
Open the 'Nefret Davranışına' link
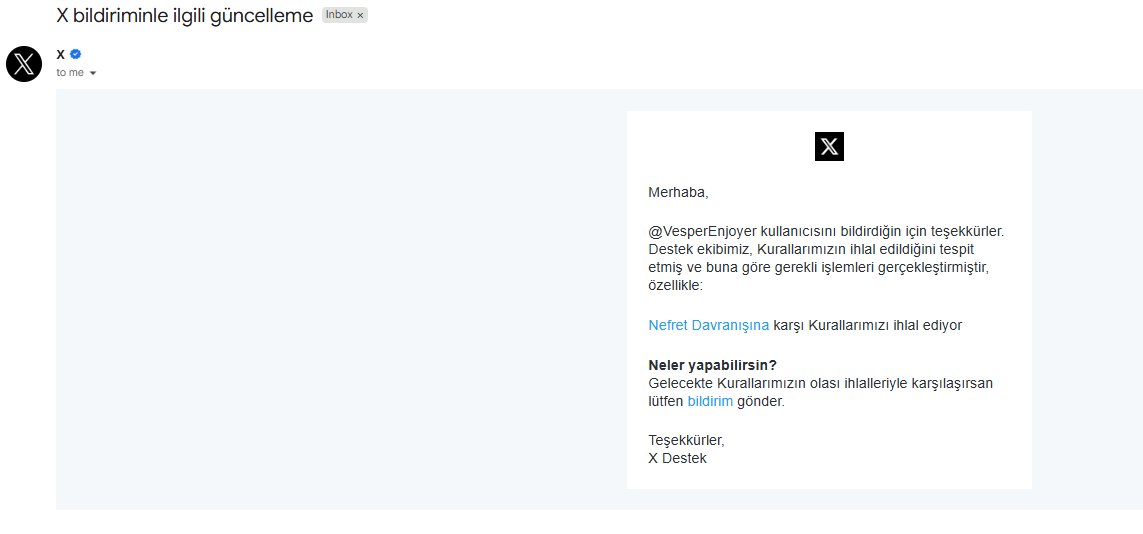pos(709,326)
